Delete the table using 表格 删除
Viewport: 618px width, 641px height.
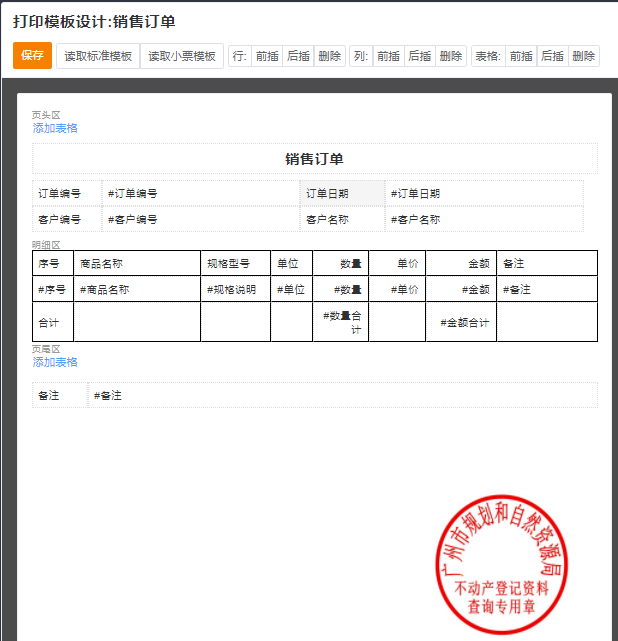pyautogui.click(x=584, y=56)
